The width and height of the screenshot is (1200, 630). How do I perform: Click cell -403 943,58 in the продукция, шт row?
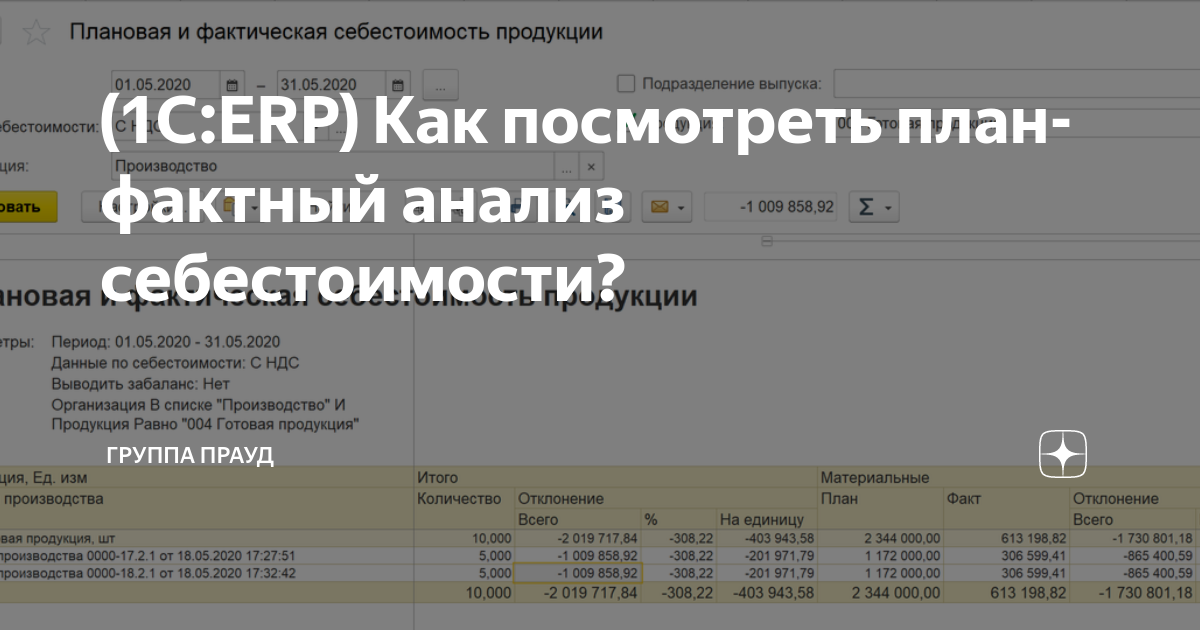click(x=767, y=539)
